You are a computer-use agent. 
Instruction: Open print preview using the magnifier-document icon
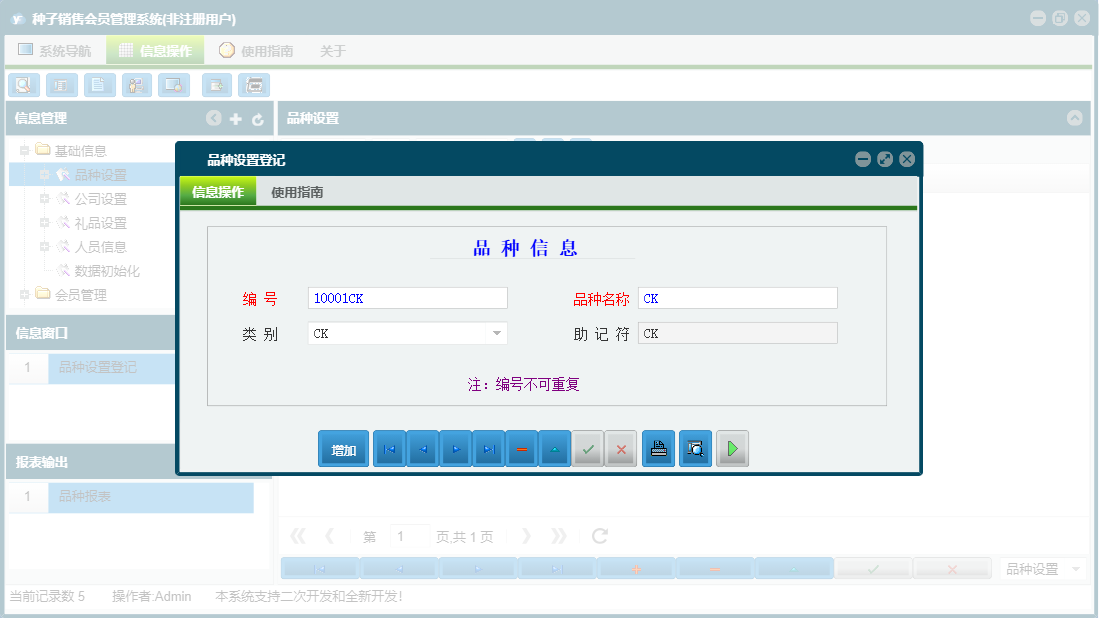[x=695, y=448]
